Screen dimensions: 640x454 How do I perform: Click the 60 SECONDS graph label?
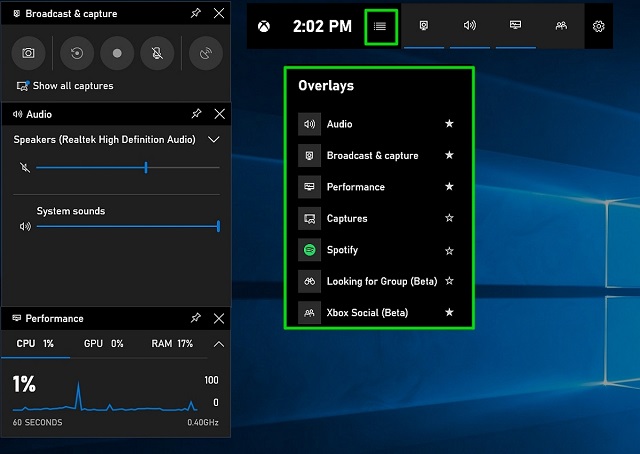38,422
